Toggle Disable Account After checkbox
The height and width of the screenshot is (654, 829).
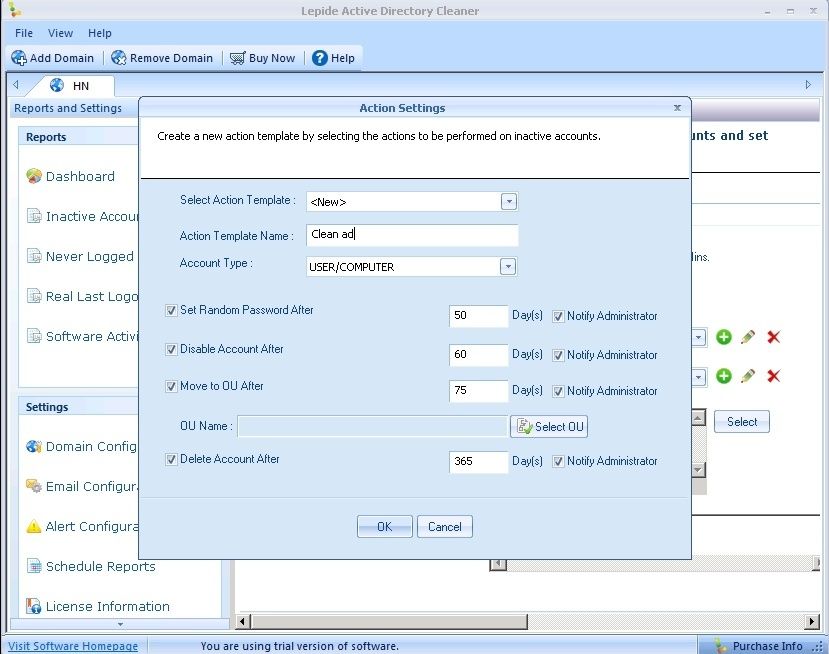click(x=171, y=349)
